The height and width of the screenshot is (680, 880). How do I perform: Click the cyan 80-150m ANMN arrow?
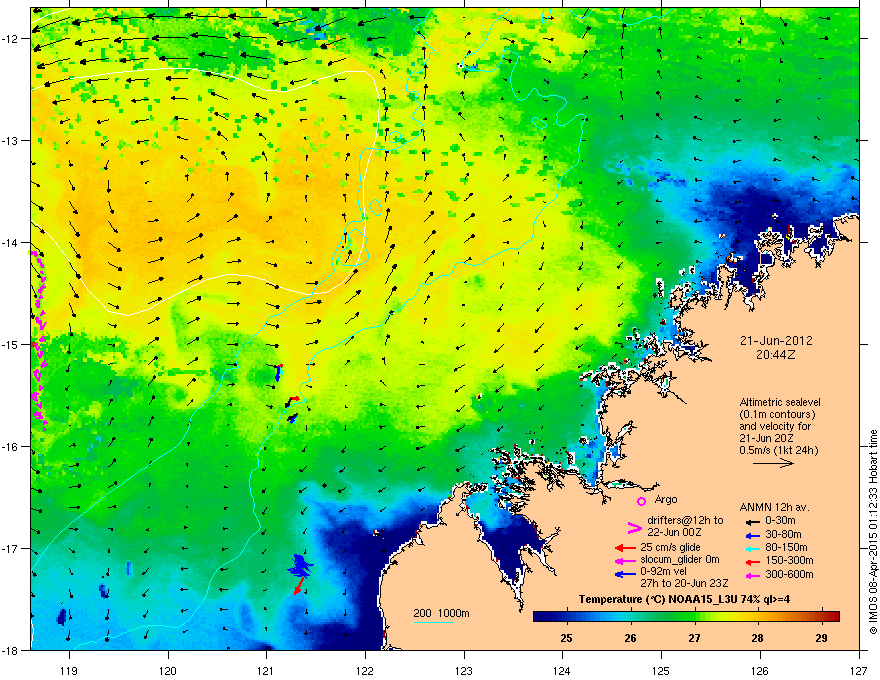(751, 548)
